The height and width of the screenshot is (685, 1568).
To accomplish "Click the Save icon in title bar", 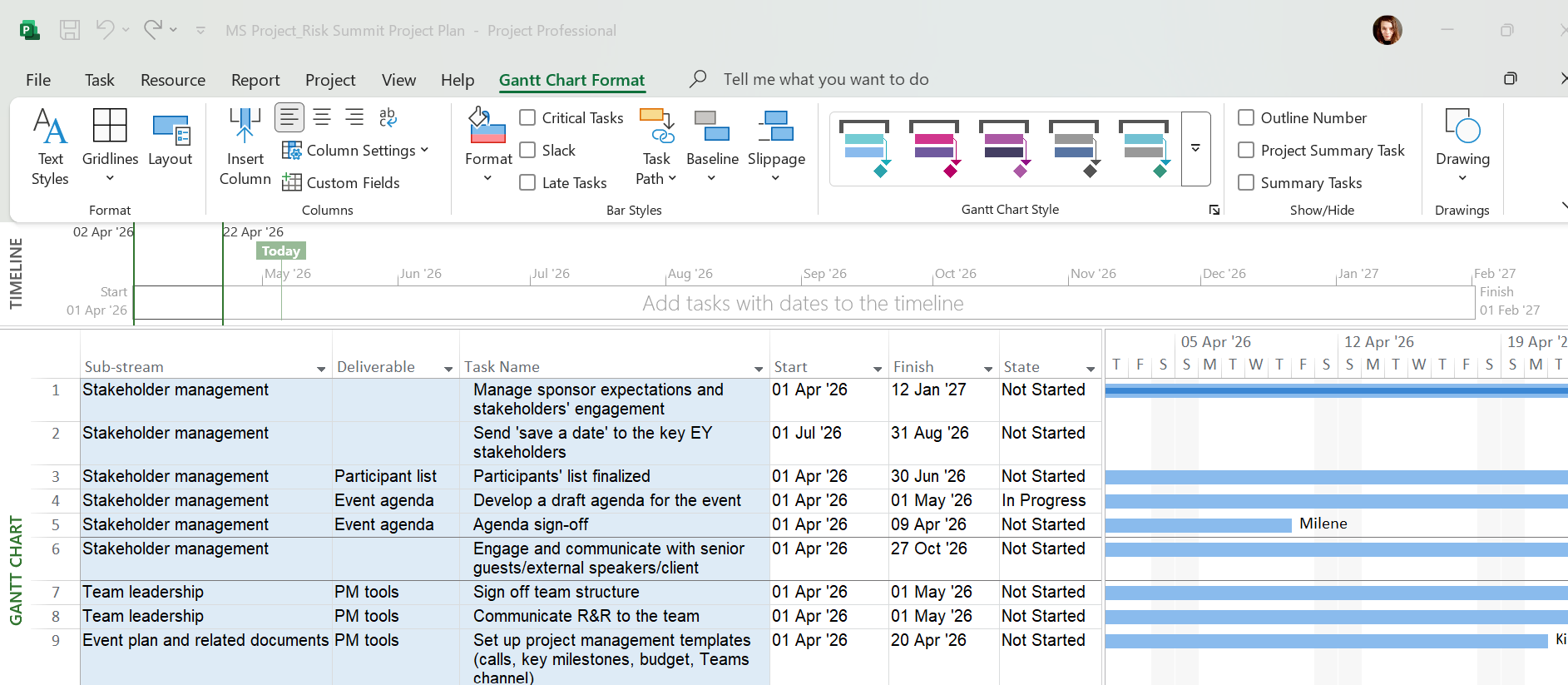I will [x=70, y=31].
